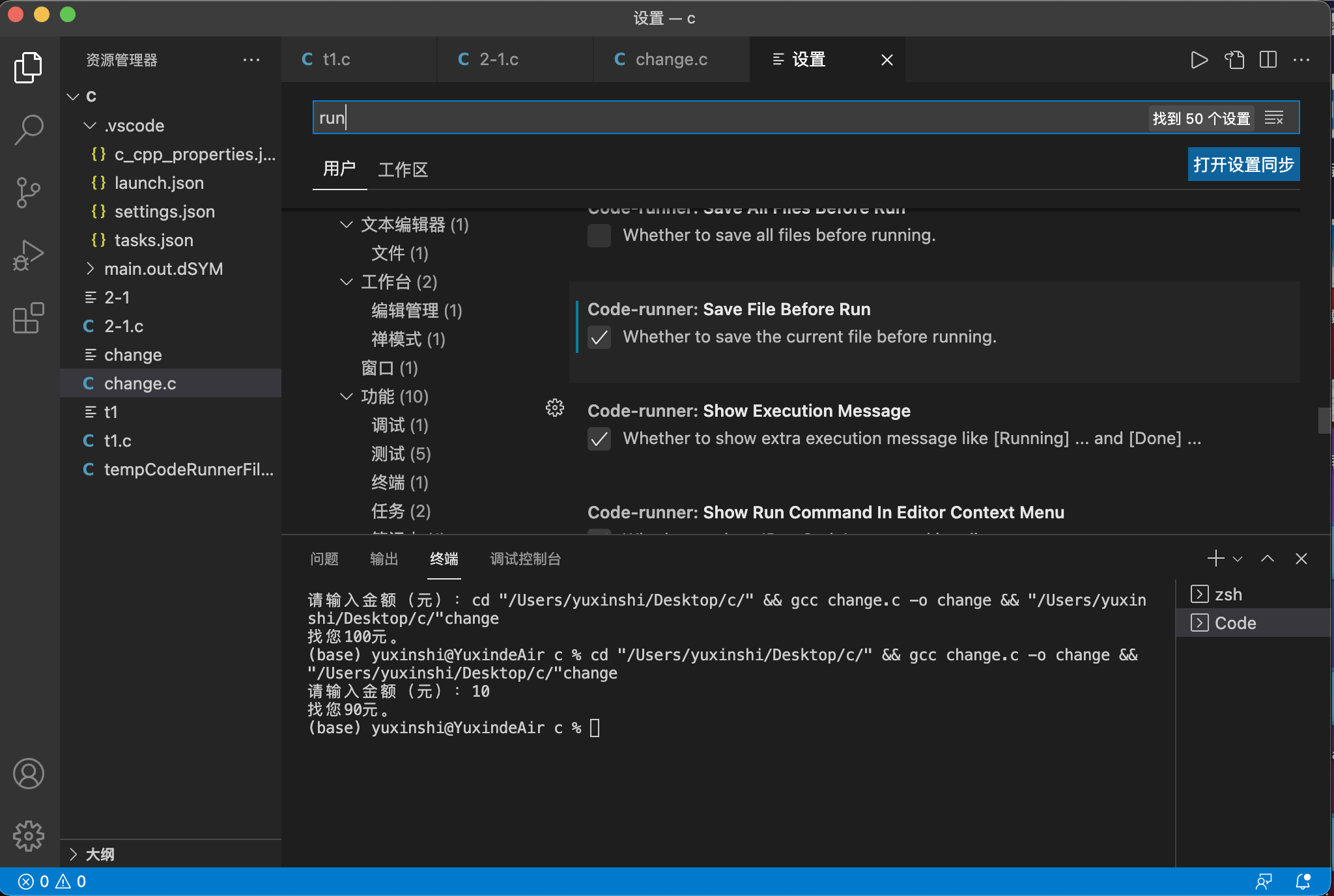Open Explorer panel More Actions ellipsis
The width and height of the screenshot is (1334, 896).
(251, 60)
